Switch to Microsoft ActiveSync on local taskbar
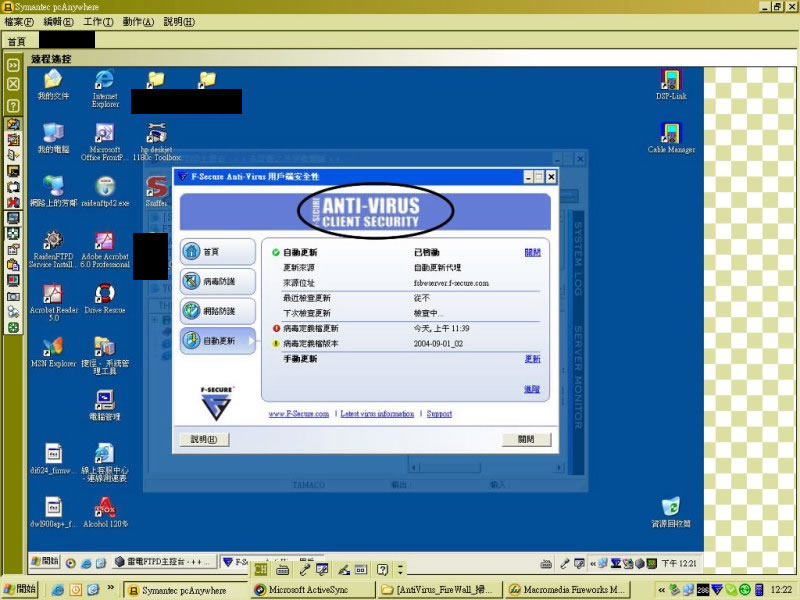 312,590
